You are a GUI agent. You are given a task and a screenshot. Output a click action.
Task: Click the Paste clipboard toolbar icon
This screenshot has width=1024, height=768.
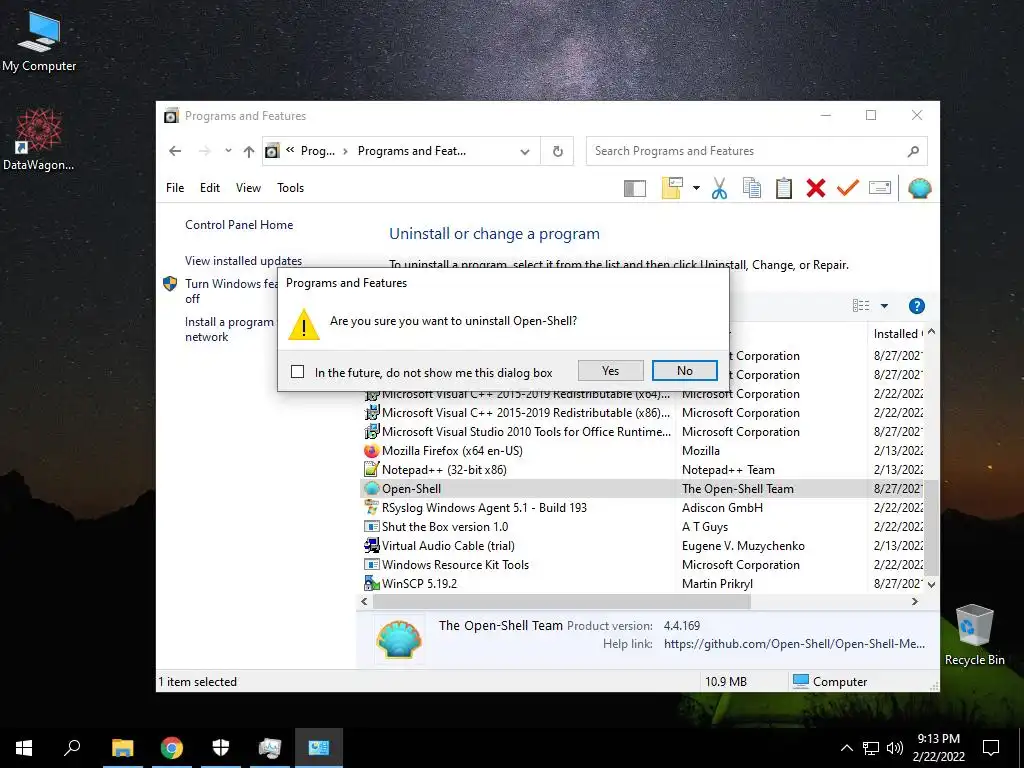(x=784, y=188)
